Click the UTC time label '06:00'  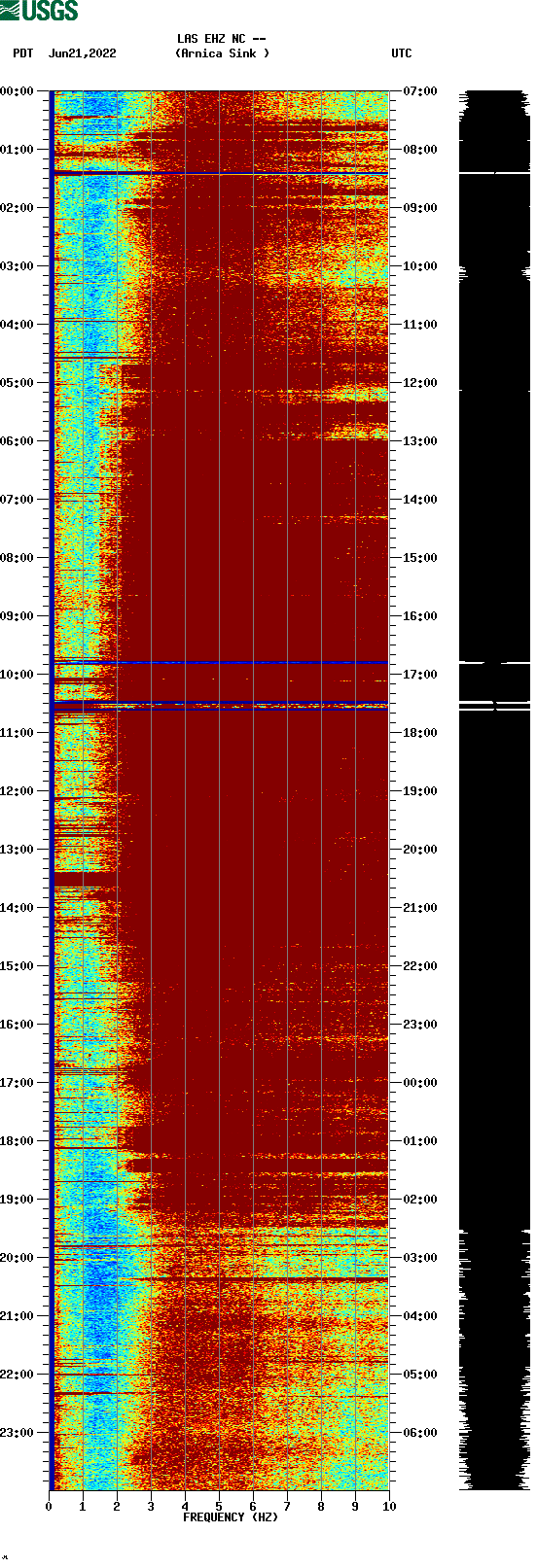[x=420, y=1433]
